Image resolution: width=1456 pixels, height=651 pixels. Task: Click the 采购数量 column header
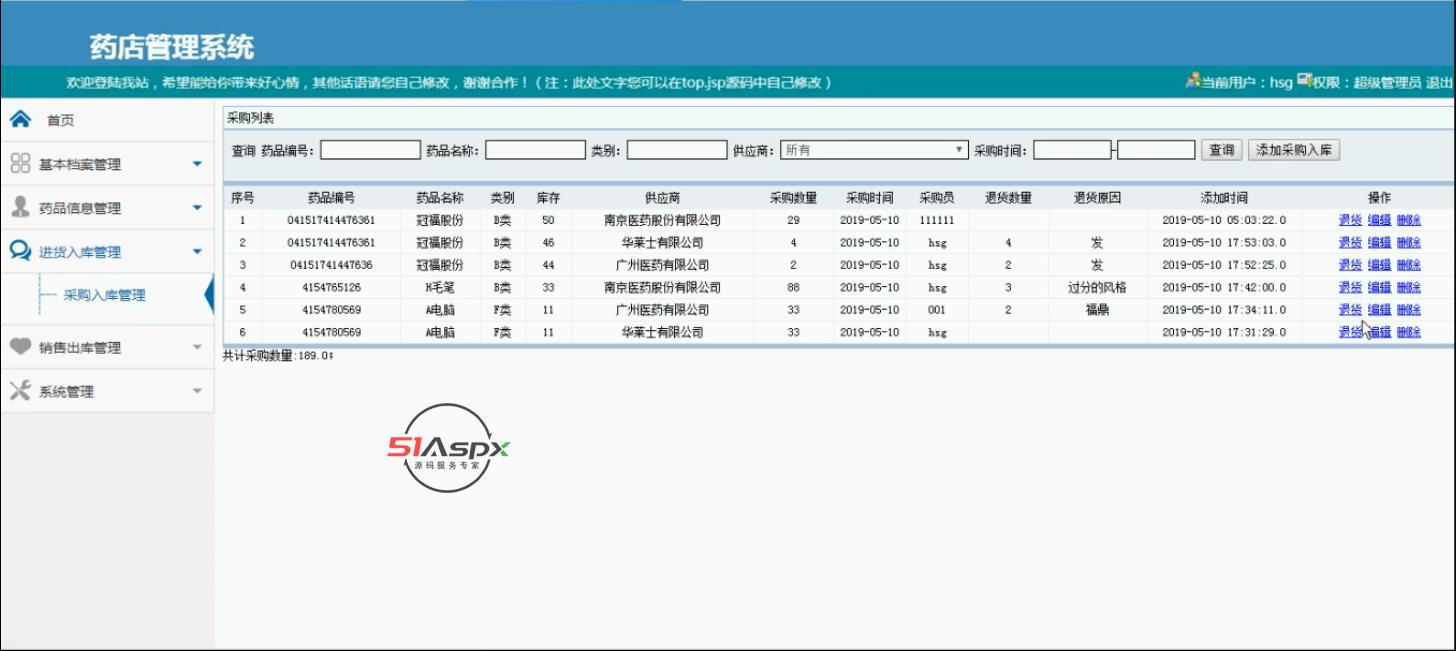coord(793,198)
